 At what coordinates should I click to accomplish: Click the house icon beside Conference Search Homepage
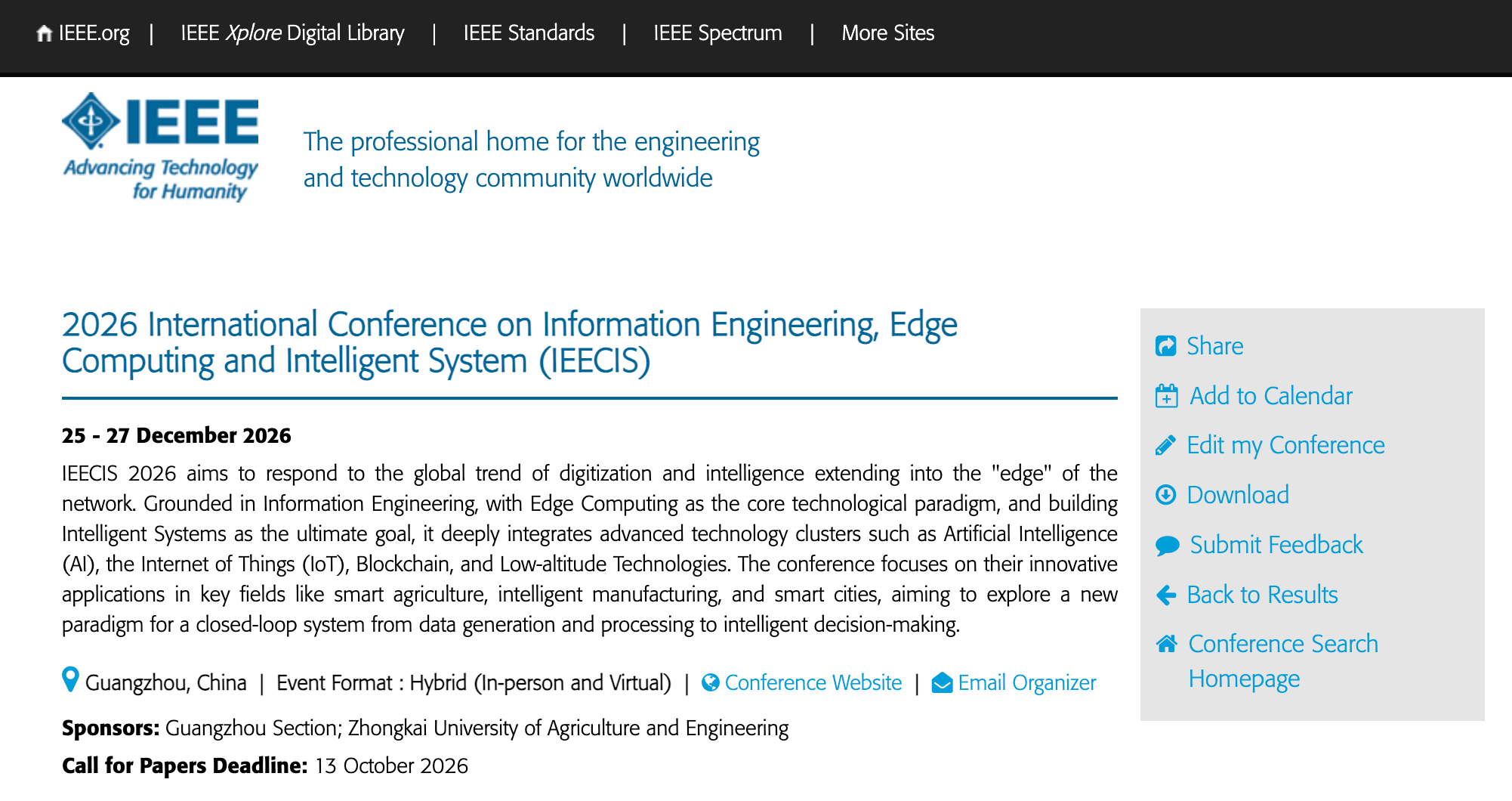1167,644
